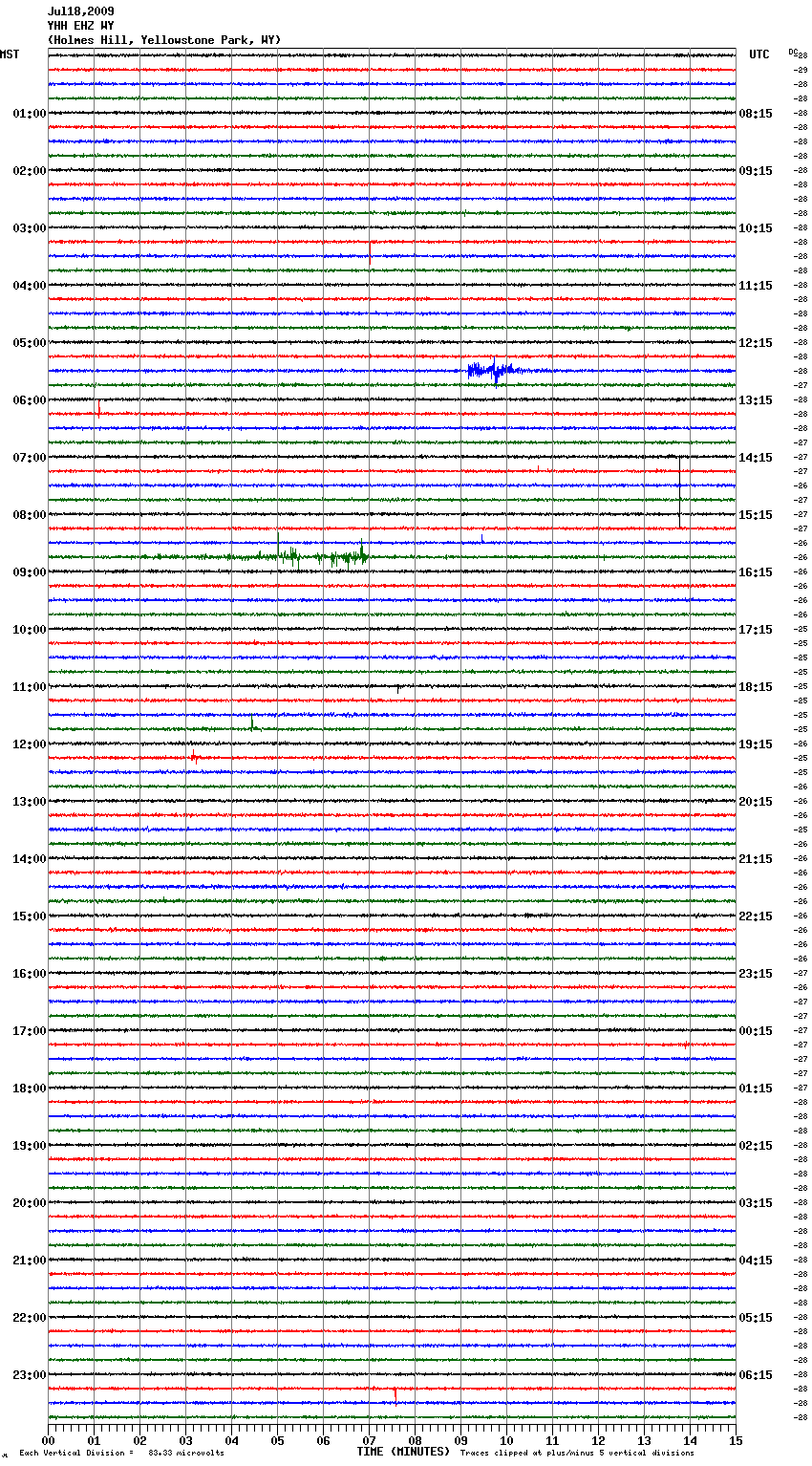
Task: Select the "06:00" MST time label
Action: (x=30, y=400)
